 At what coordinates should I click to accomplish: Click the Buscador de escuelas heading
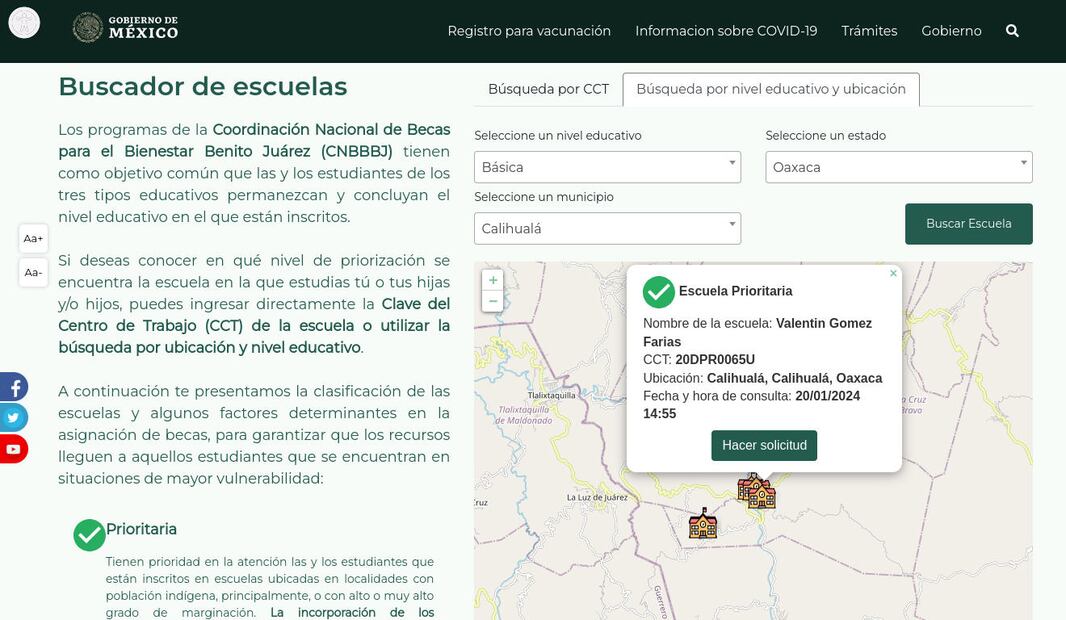pos(203,87)
